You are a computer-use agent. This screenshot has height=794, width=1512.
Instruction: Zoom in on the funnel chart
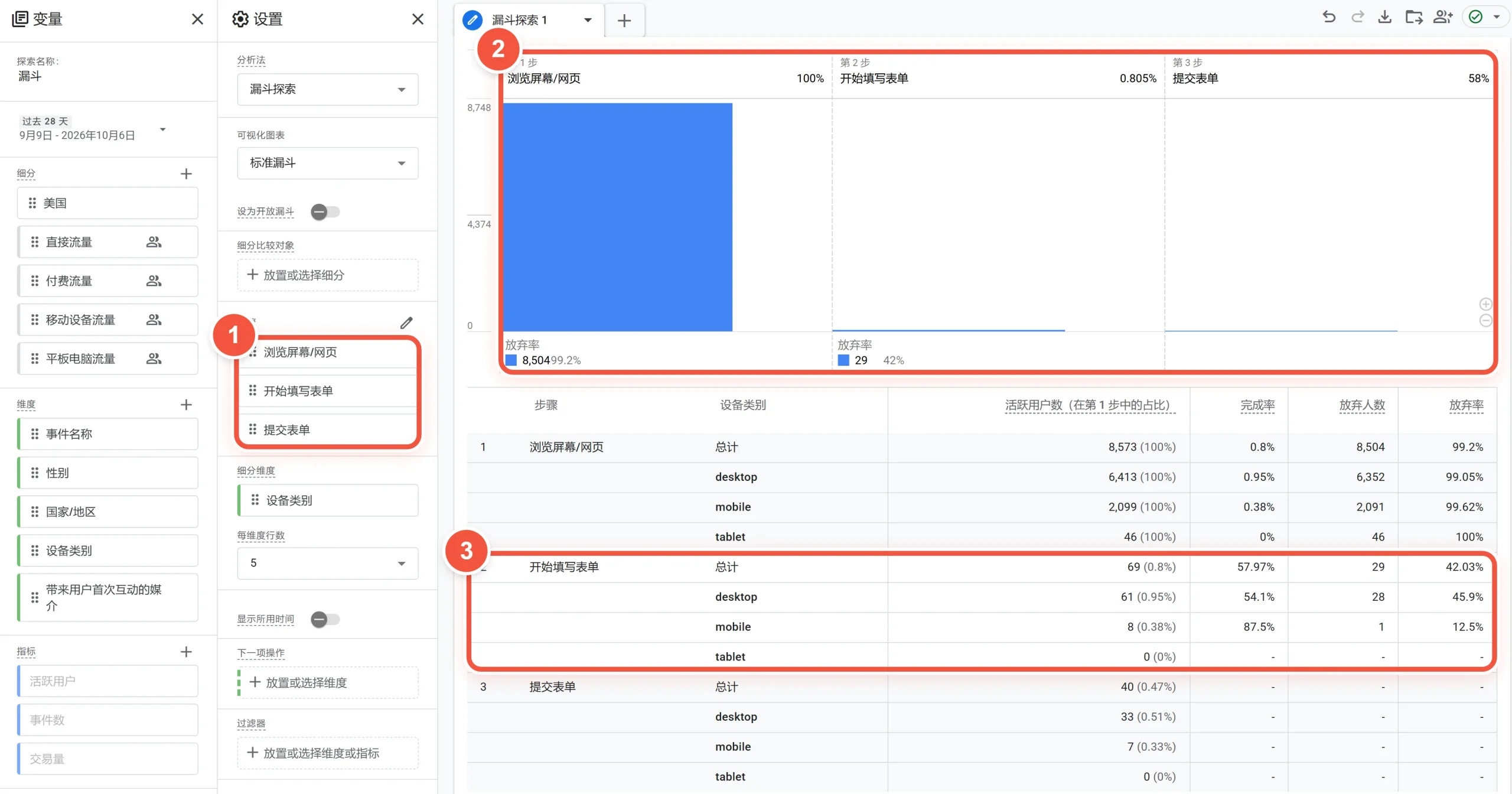(1486, 304)
